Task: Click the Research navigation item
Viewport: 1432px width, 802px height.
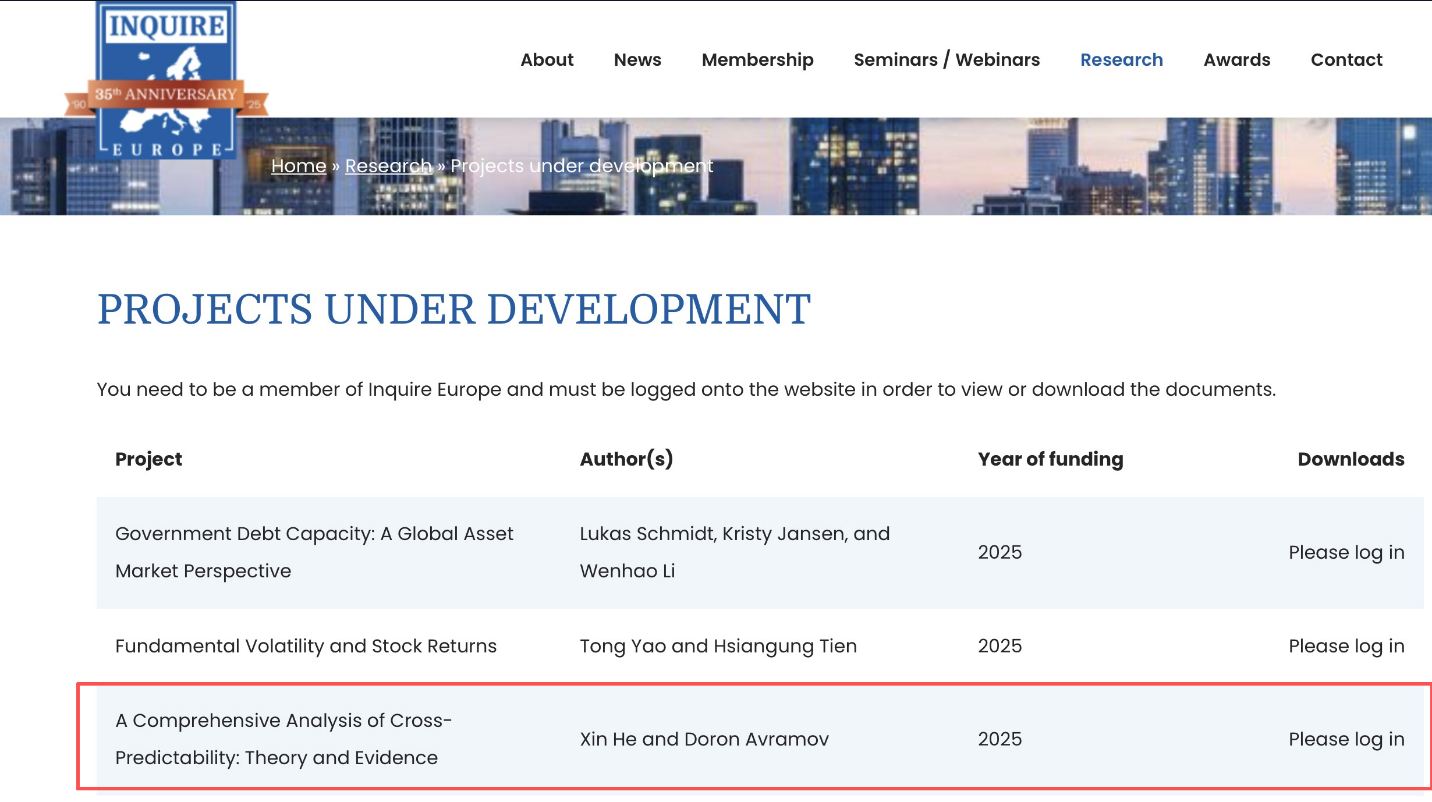Action: click(1121, 60)
